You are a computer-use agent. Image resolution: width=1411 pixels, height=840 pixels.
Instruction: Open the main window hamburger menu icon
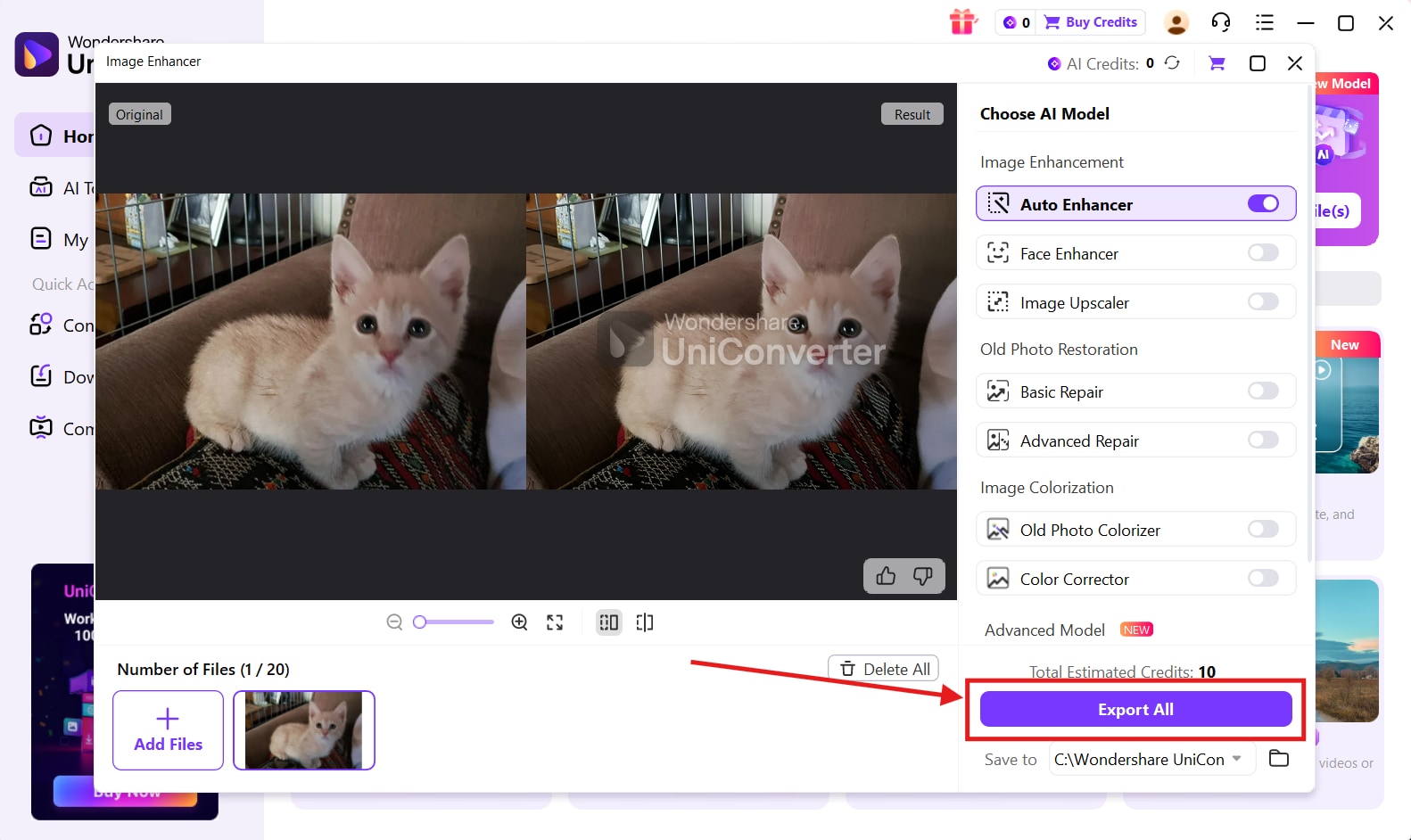click(x=1264, y=22)
